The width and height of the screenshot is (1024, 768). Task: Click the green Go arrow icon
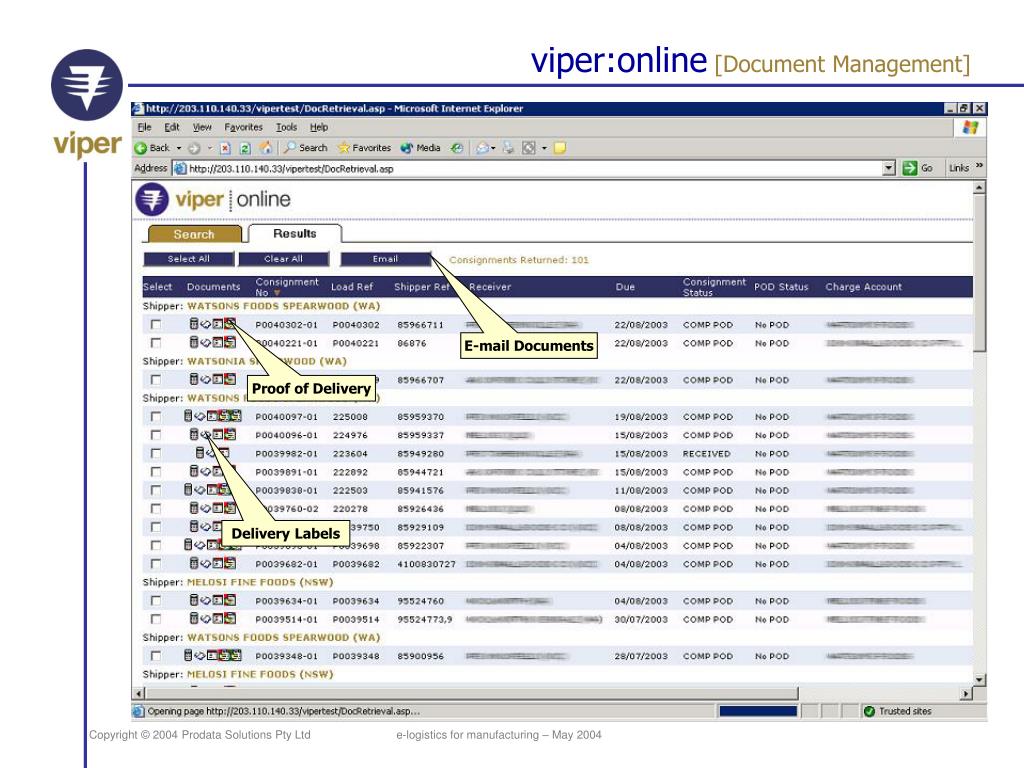tap(910, 168)
